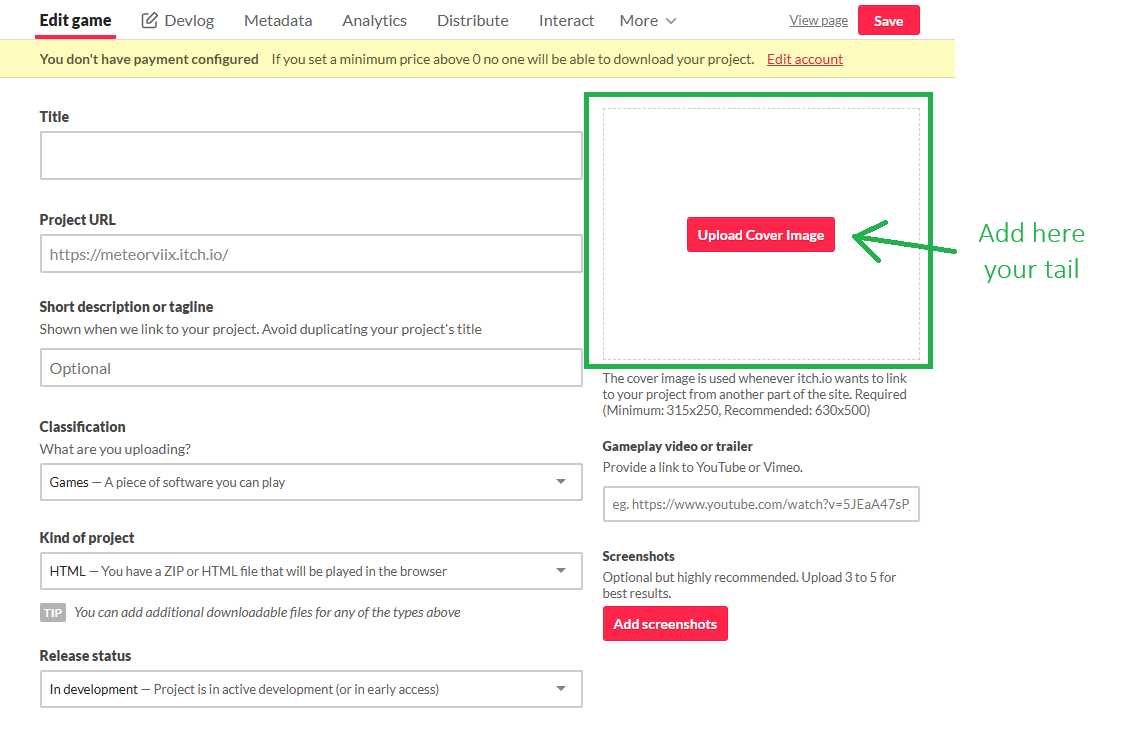The width and height of the screenshot is (1125, 737).
Task: Switch to the Edit game tab
Action: click(x=75, y=20)
